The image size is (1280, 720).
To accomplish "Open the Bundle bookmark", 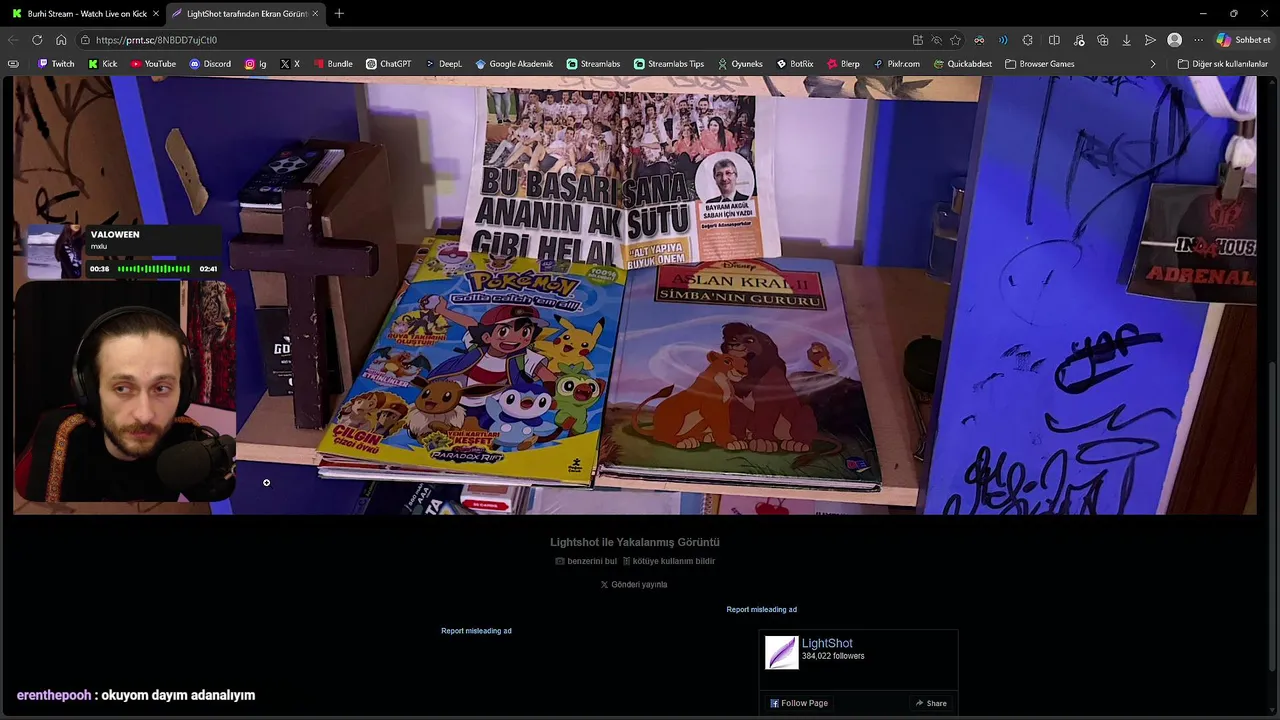I will click(x=333, y=64).
